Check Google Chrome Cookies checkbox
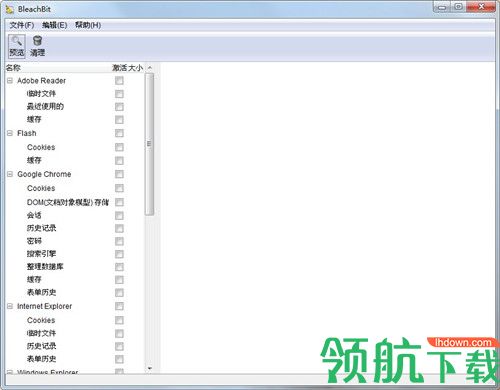 coord(119,188)
